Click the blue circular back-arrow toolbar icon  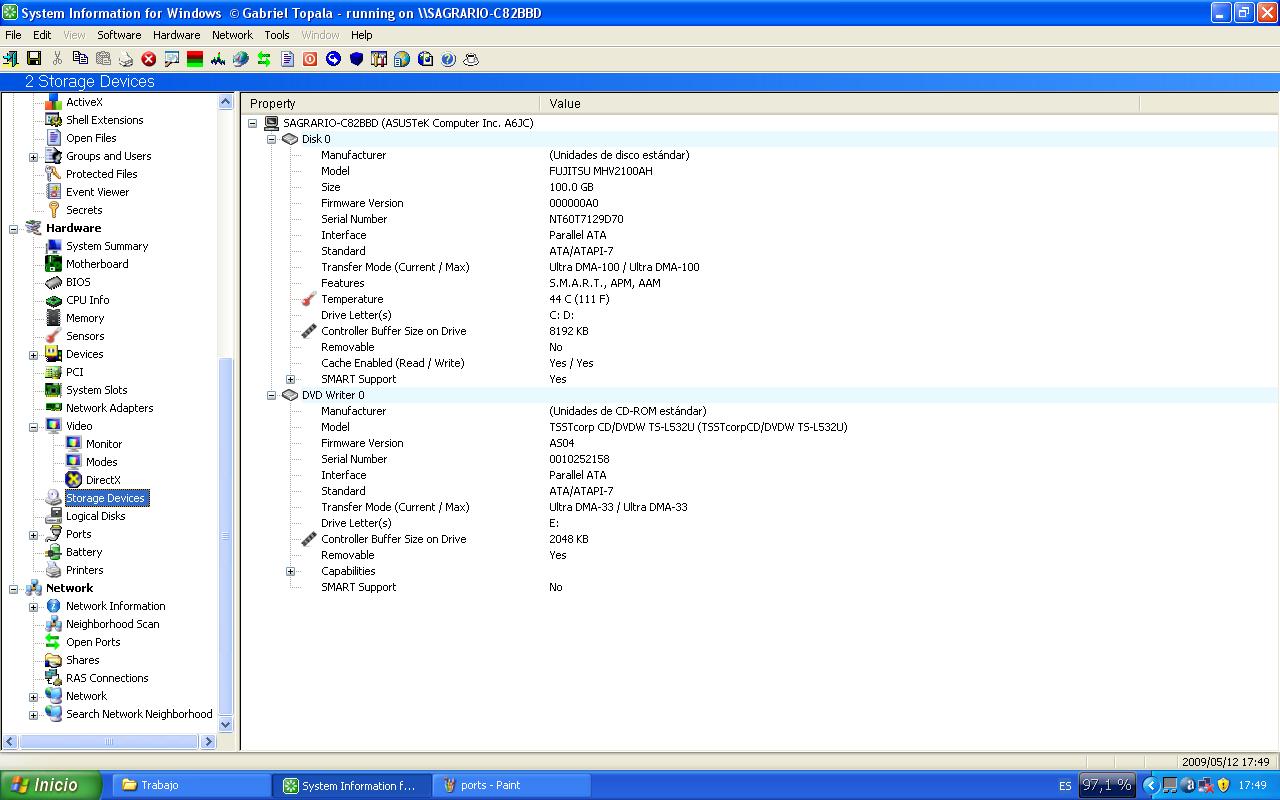tap(333, 59)
